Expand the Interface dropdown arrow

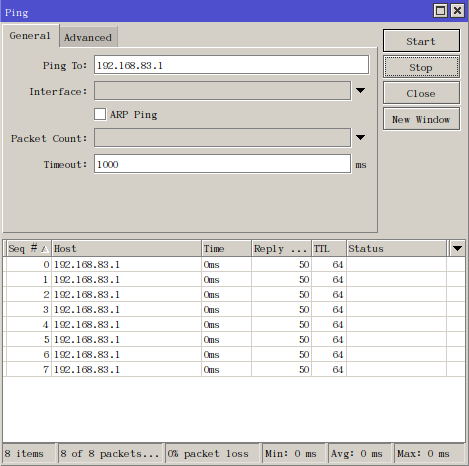click(x=360, y=90)
